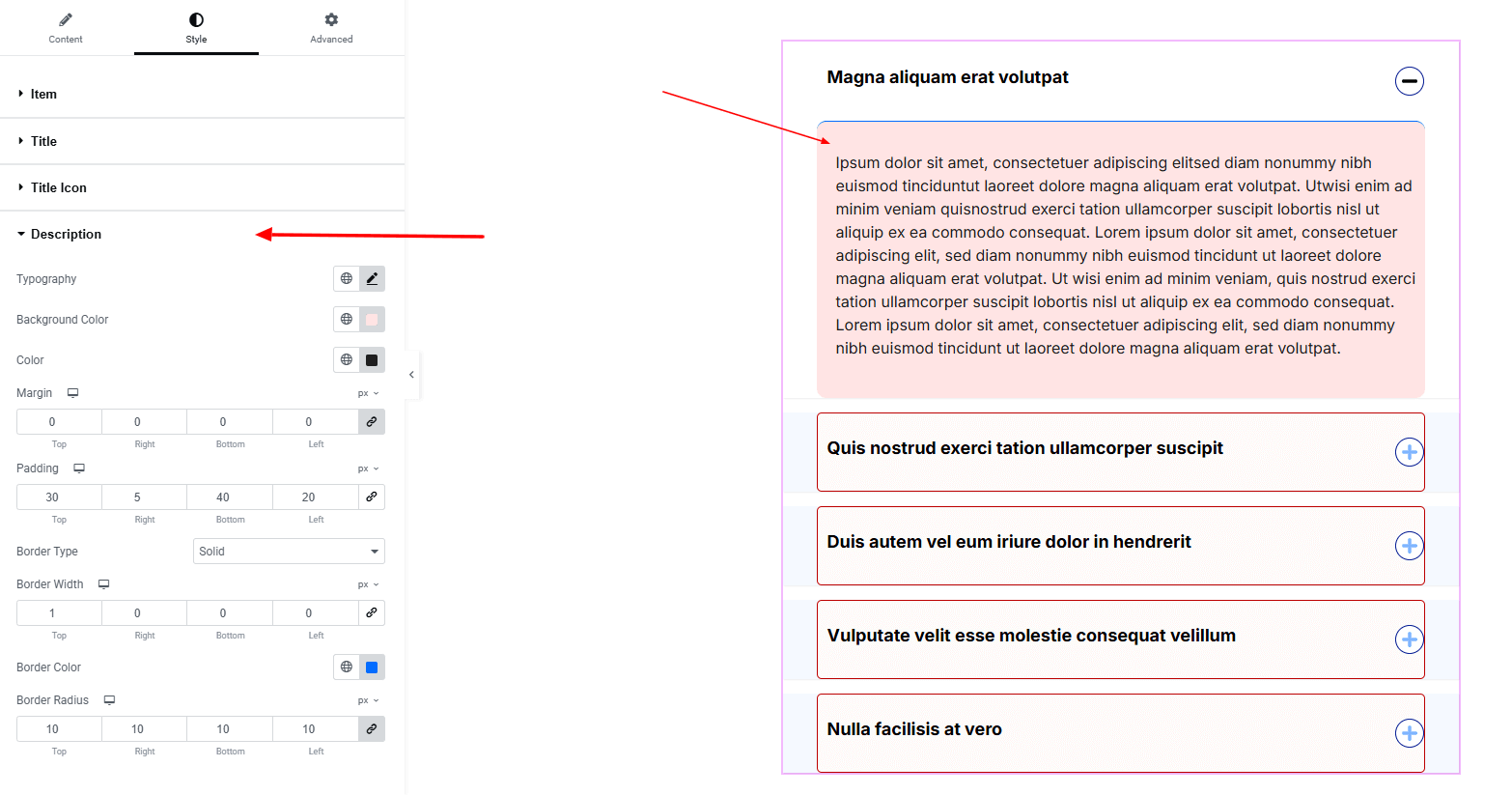This screenshot has height=795, width=1512.
Task: Collapse the Description section
Action: pos(65,235)
